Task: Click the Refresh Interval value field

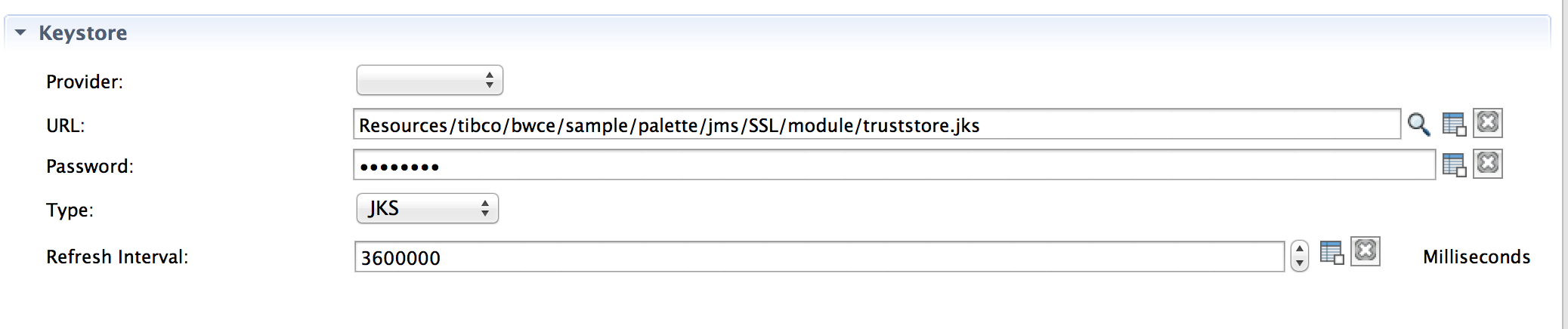Action: 819,257
